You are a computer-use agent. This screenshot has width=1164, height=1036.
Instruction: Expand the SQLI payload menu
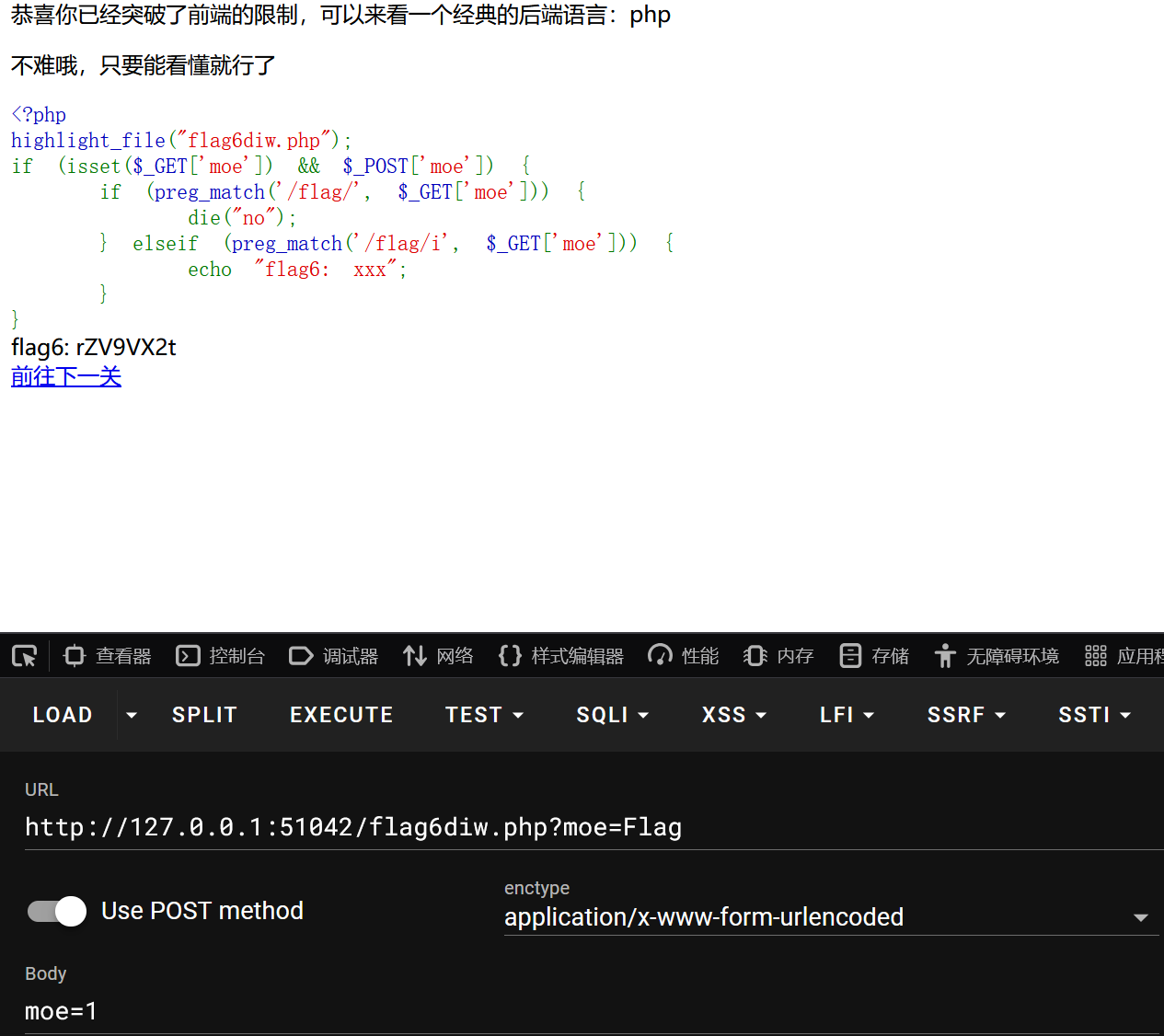(612, 714)
